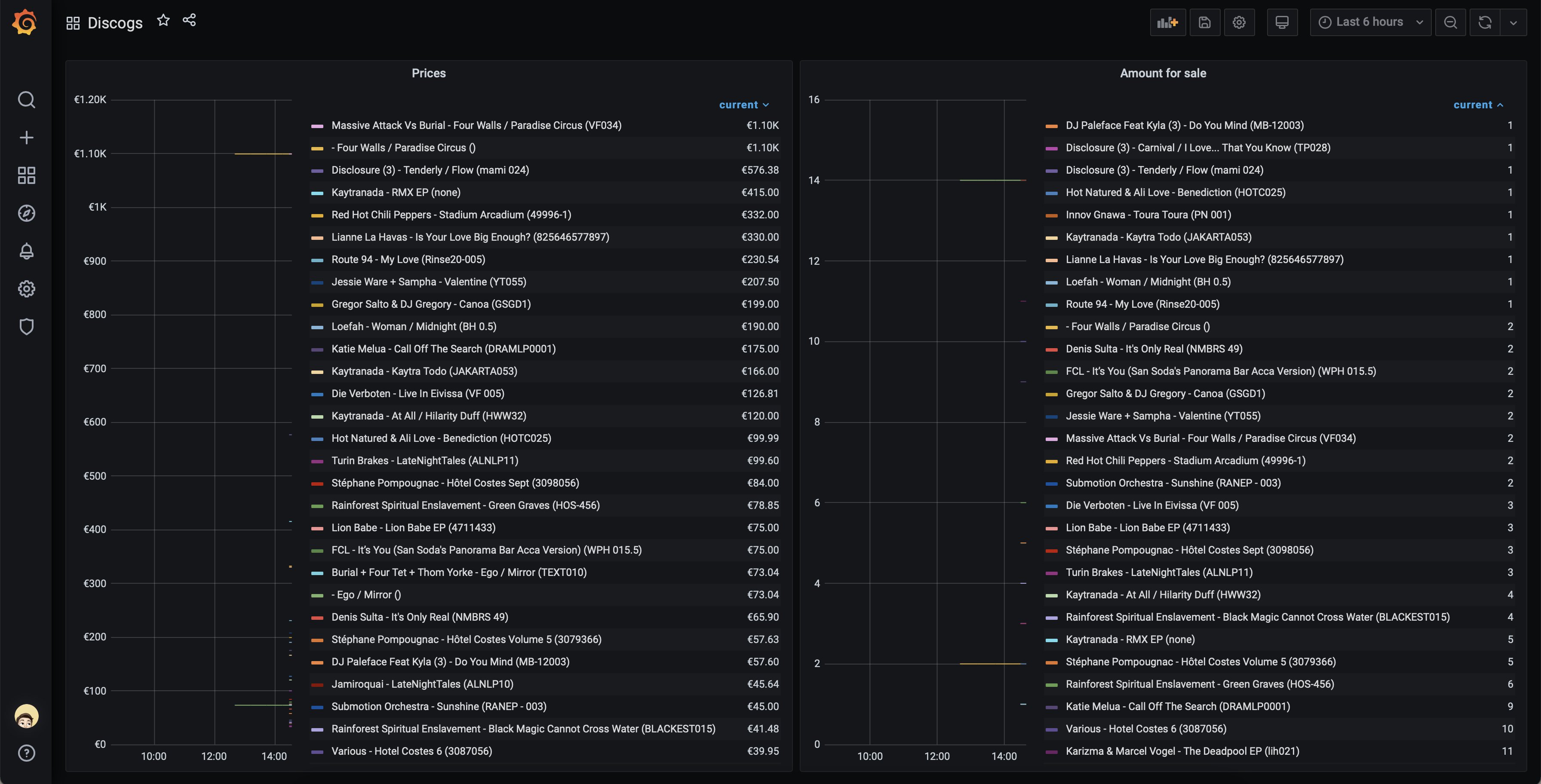Click the Create plus icon in sidebar

point(26,138)
